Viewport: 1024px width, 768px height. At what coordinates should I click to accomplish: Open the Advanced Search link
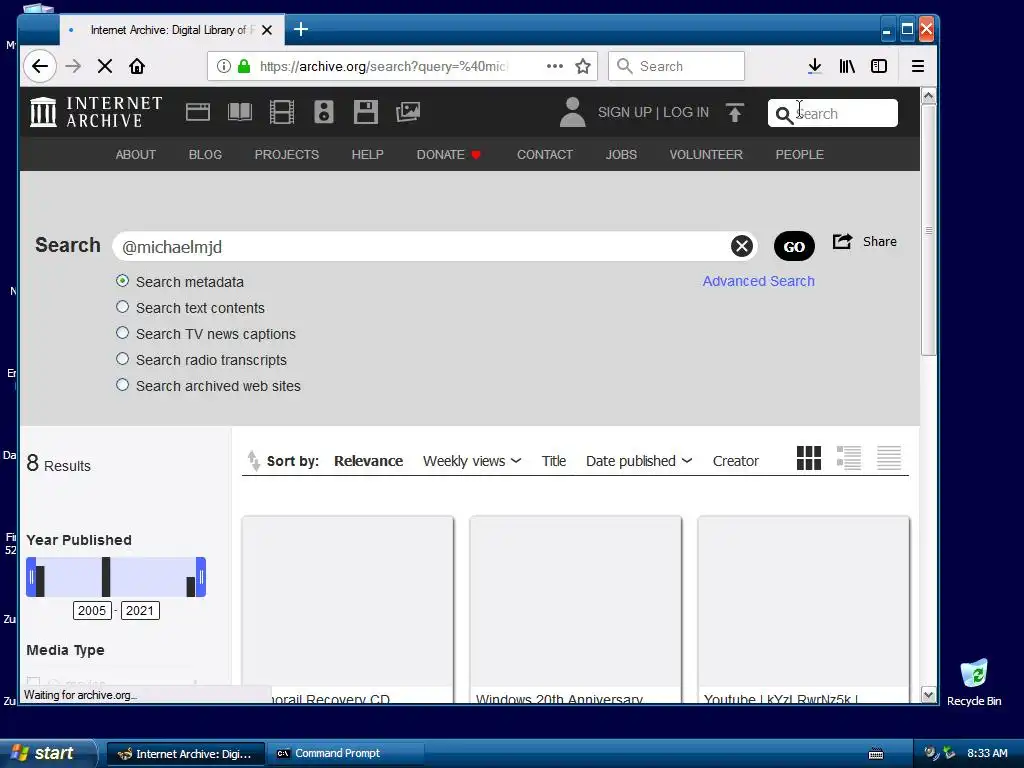tap(758, 281)
